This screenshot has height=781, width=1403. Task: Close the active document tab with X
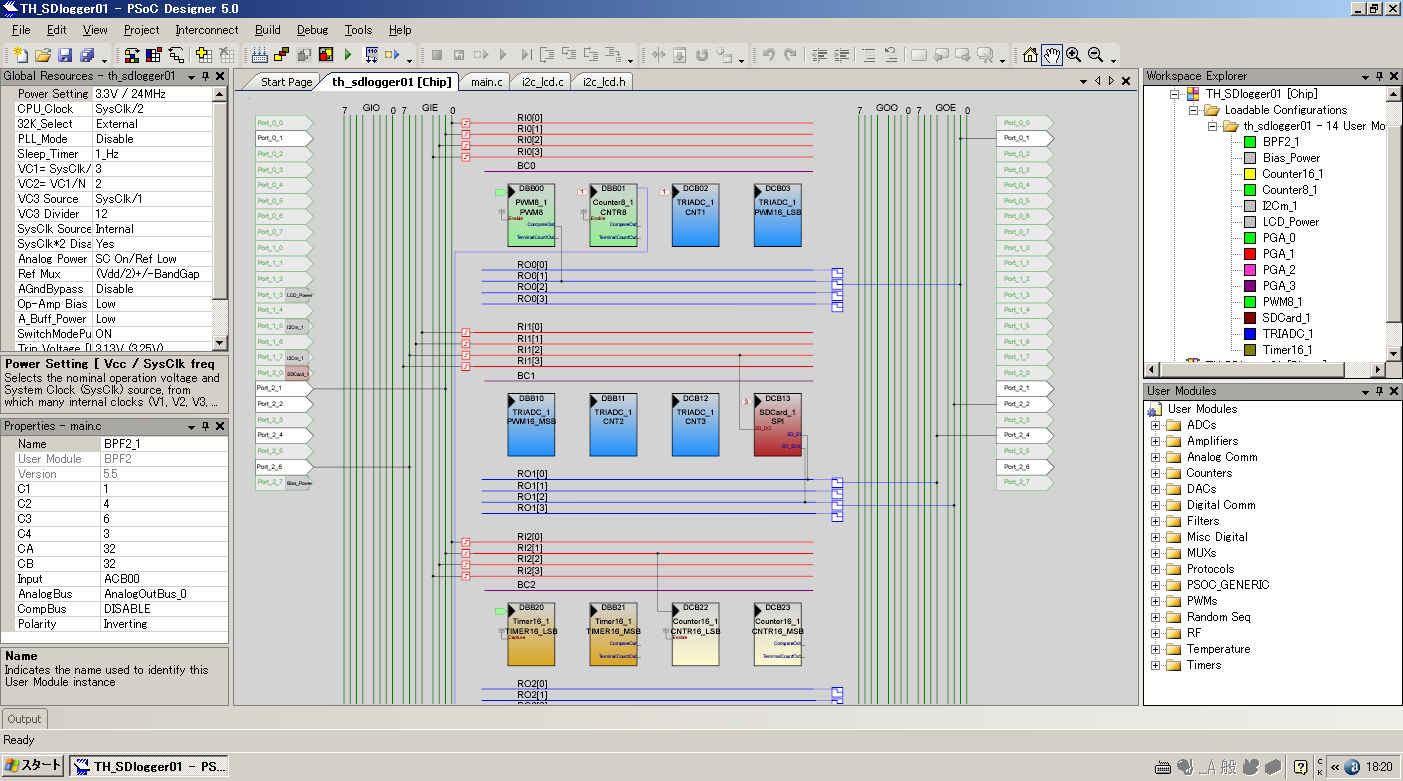click(1125, 81)
